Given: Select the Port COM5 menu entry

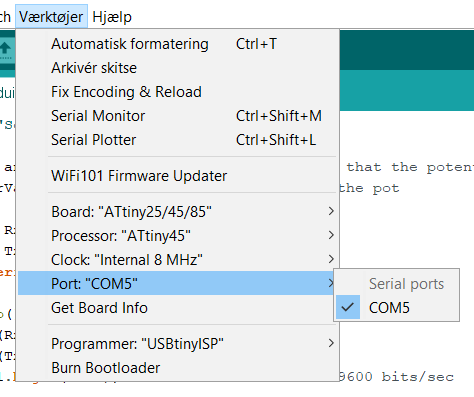Looking at the screenshot, I should point(177,284).
